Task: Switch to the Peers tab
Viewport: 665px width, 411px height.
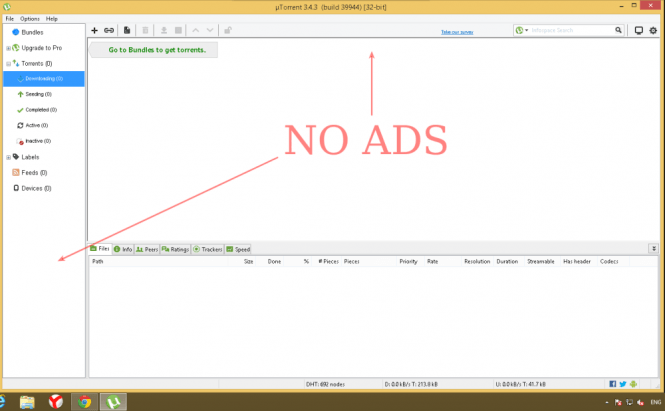Action: pyautogui.click(x=147, y=249)
